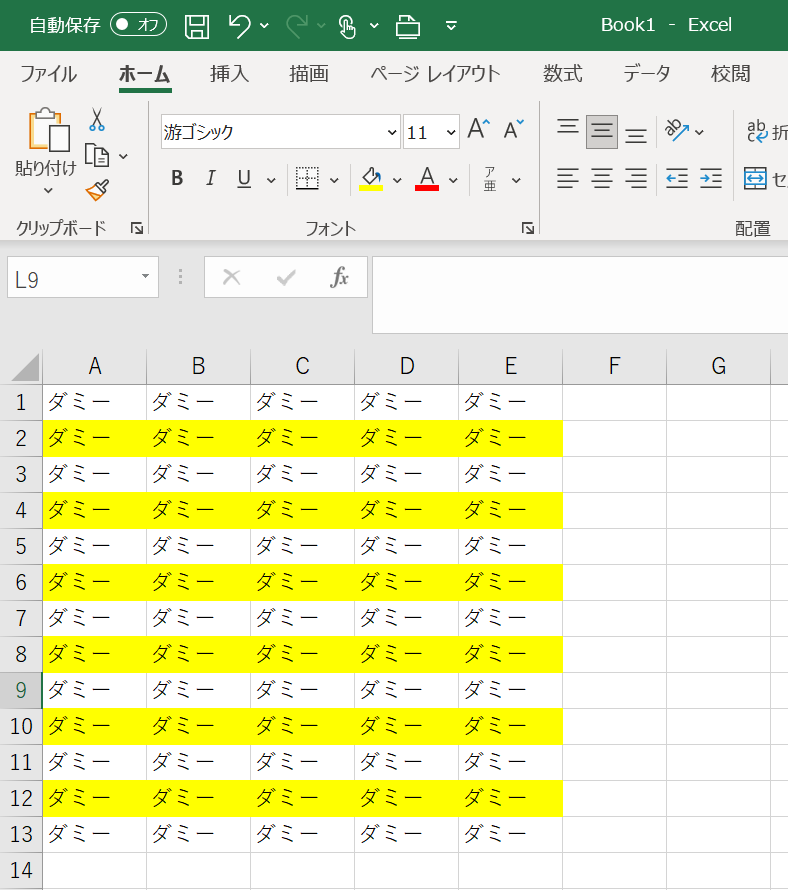Click the Increase Indent icon
788x890 pixels.
point(711,179)
